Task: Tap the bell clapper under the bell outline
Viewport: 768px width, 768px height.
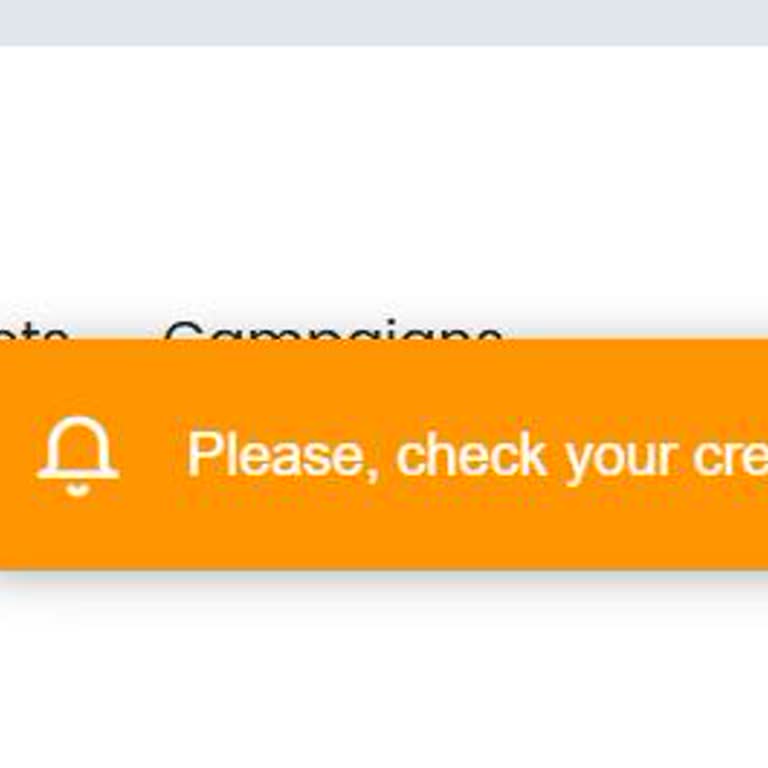Action: point(78,489)
